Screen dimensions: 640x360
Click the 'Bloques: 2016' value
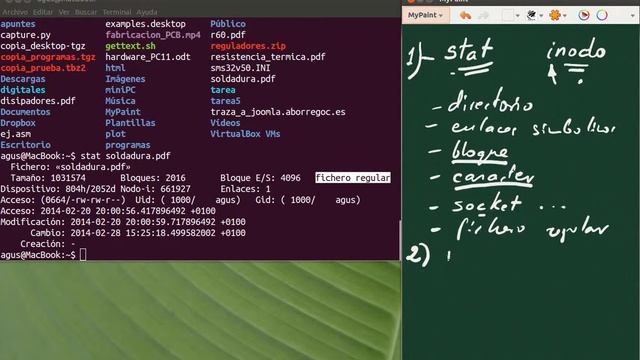153,178
